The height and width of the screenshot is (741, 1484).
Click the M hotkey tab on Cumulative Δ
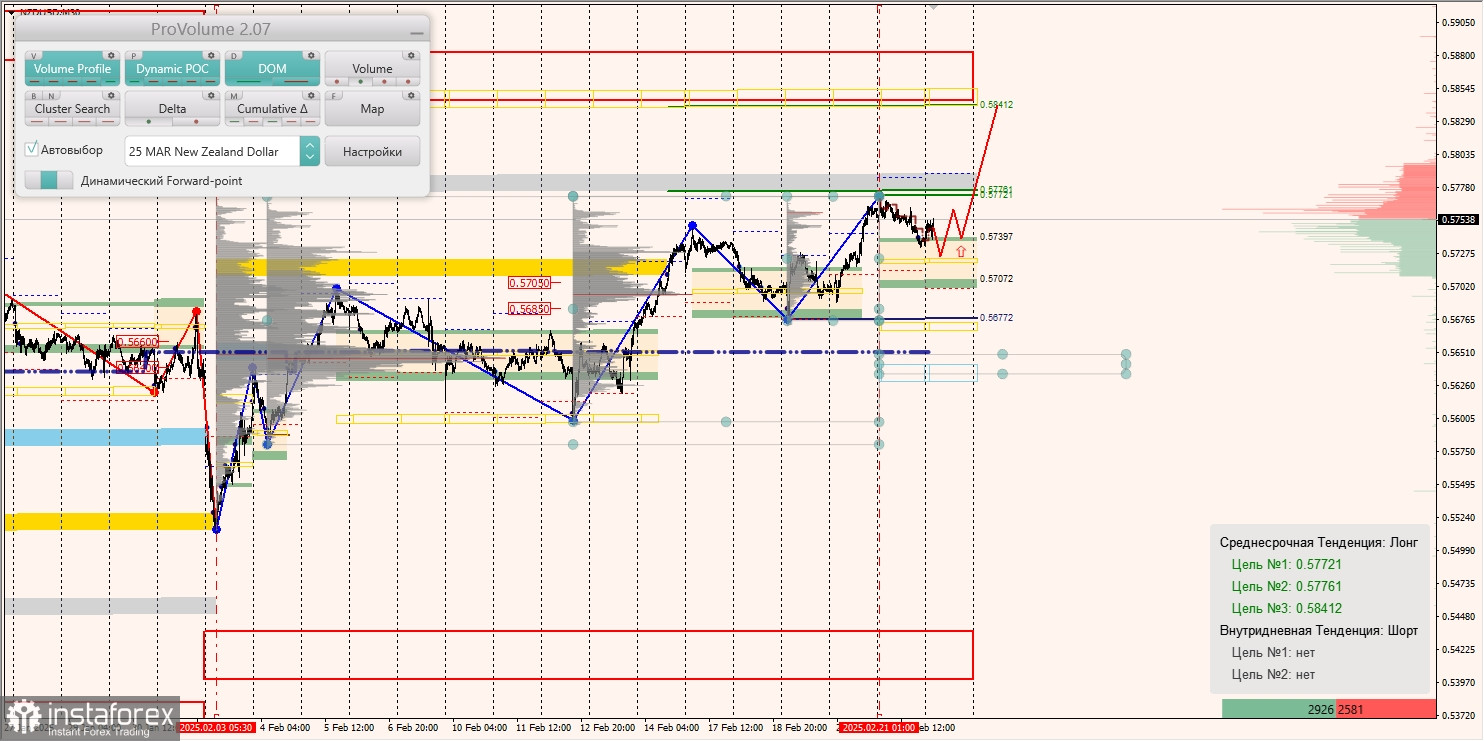click(236, 96)
